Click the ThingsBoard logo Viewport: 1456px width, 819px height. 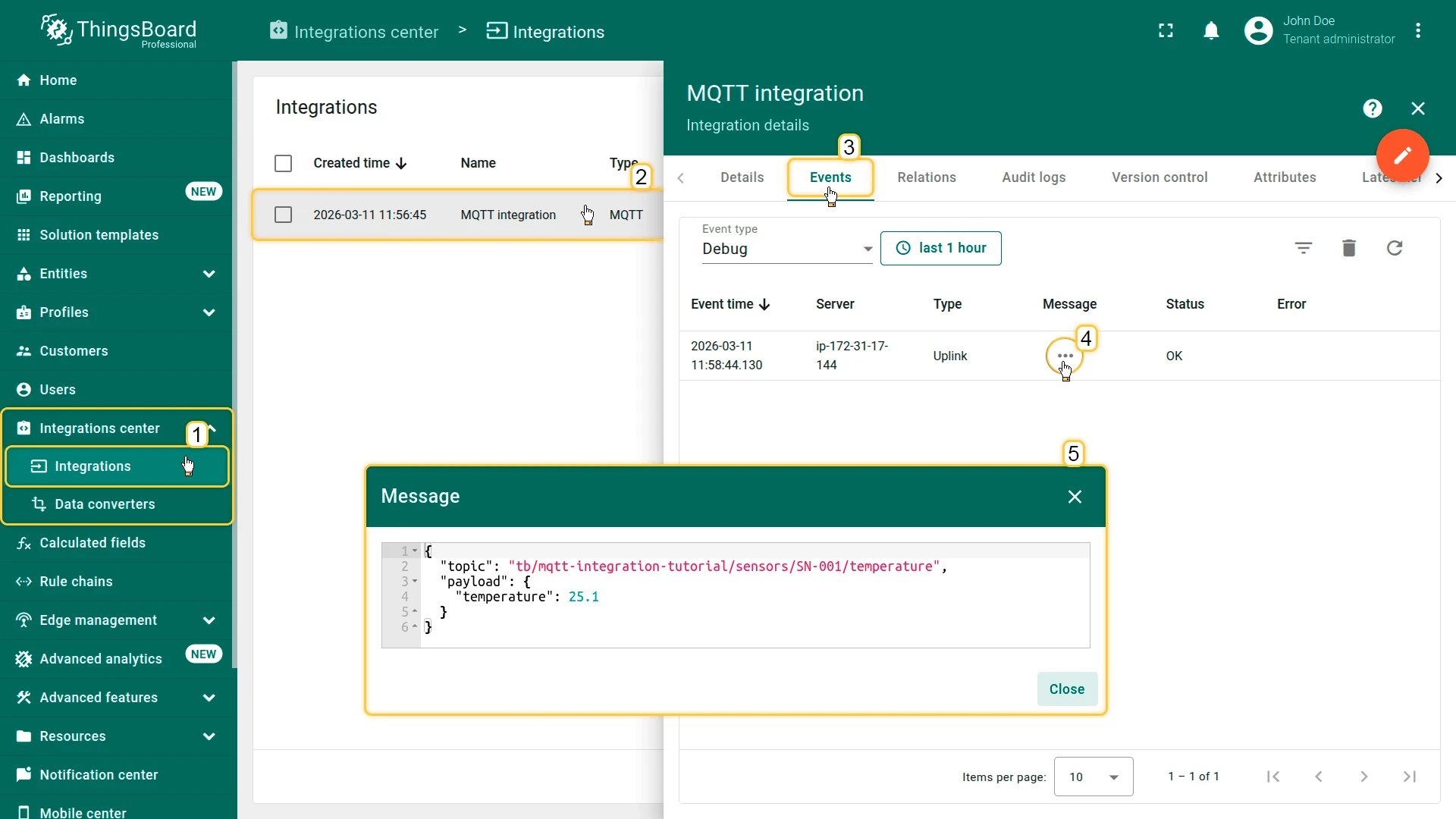click(118, 31)
